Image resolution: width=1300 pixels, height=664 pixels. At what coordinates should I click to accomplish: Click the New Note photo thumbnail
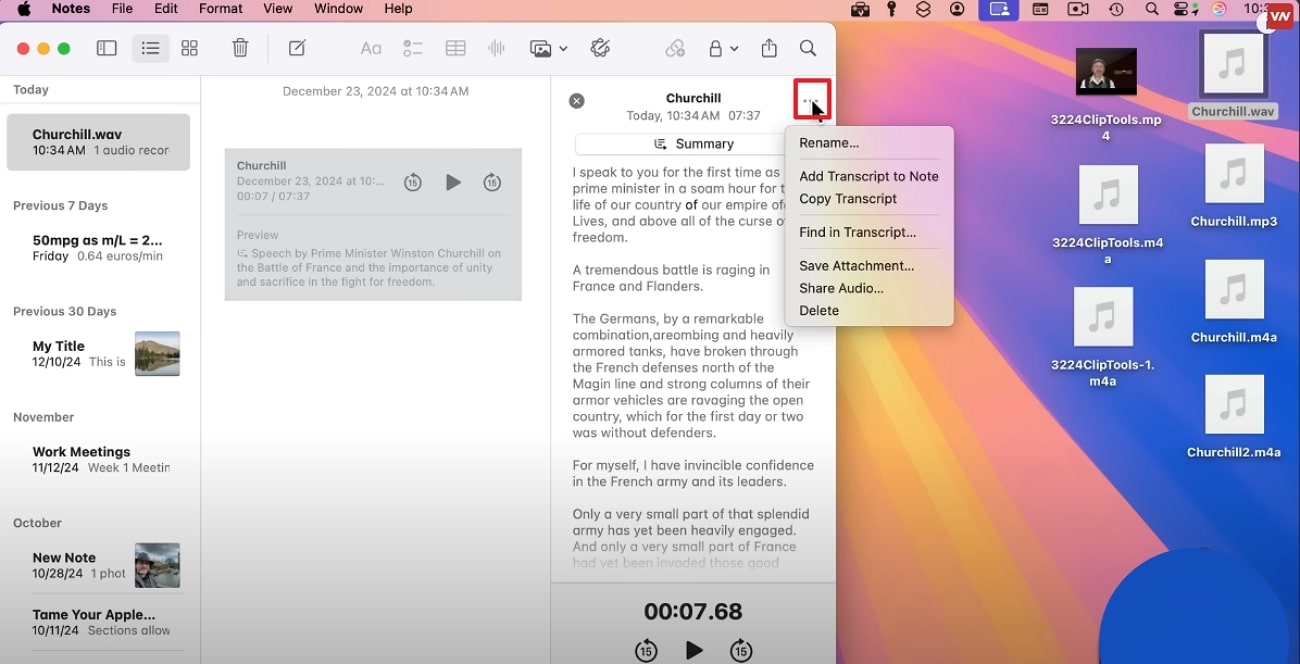pyautogui.click(x=157, y=565)
